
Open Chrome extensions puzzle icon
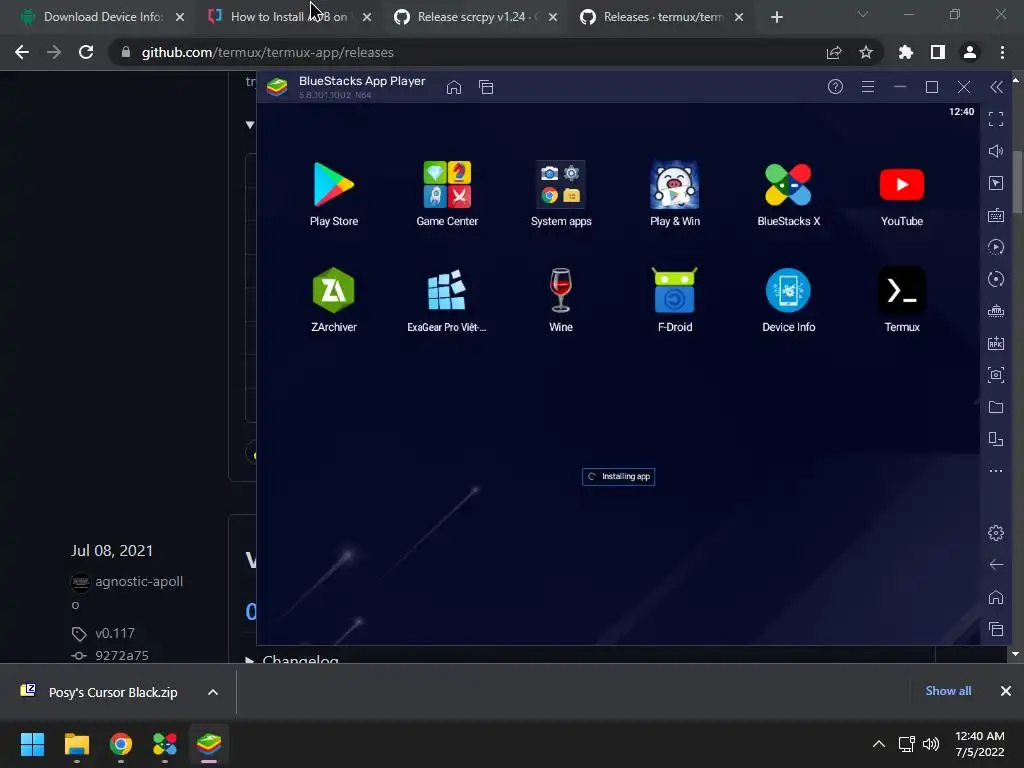coord(906,52)
